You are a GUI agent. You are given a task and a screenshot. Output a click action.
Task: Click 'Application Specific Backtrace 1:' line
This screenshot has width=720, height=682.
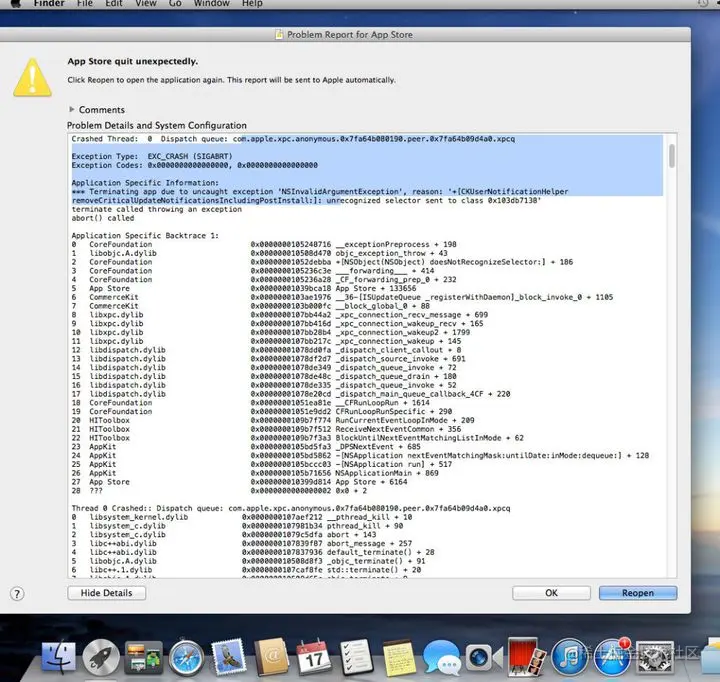[x=145, y=236]
